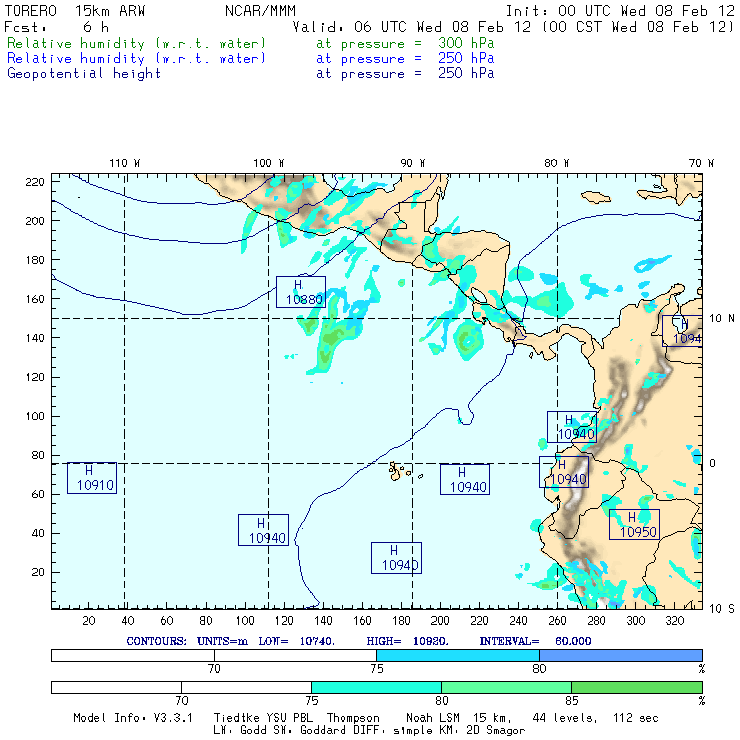Viewport: 740px width, 740px height.
Task: Click the '10 N' latitude label
Action: click(722, 319)
